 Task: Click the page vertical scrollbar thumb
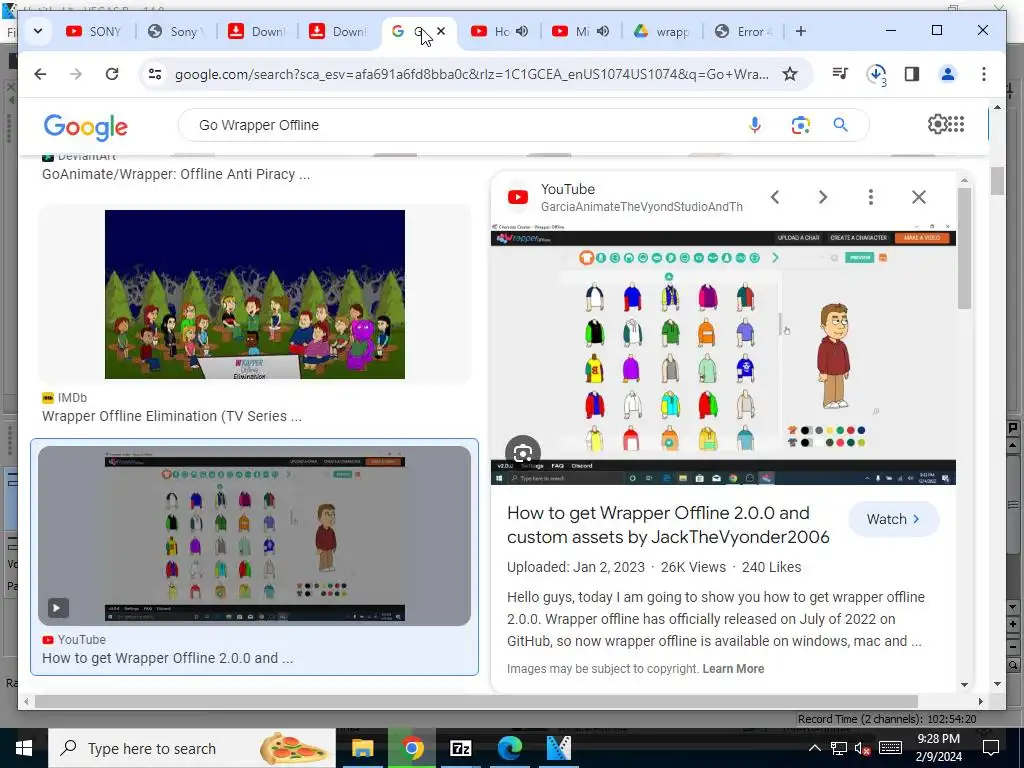(997, 181)
